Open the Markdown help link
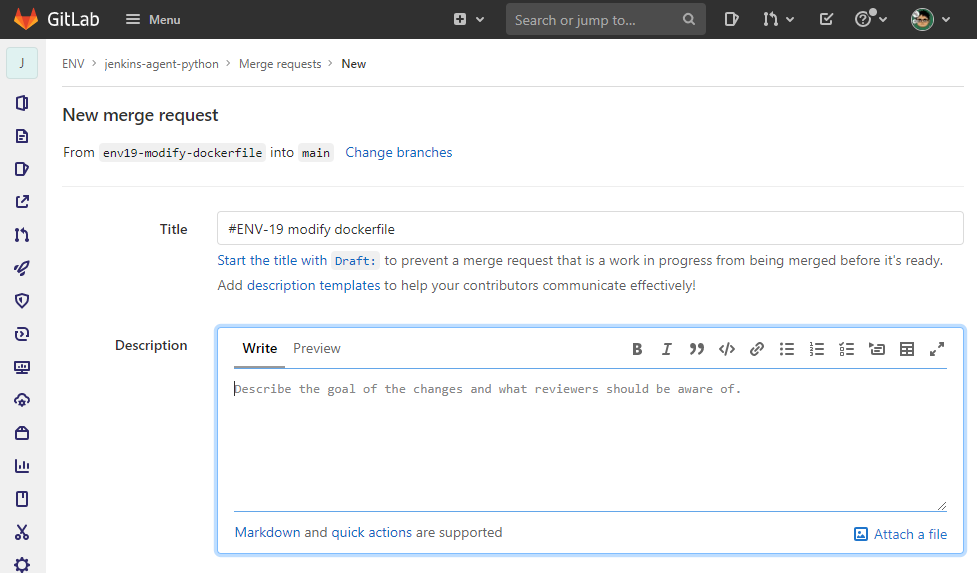This screenshot has height=573, width=977. coord(267,533)
